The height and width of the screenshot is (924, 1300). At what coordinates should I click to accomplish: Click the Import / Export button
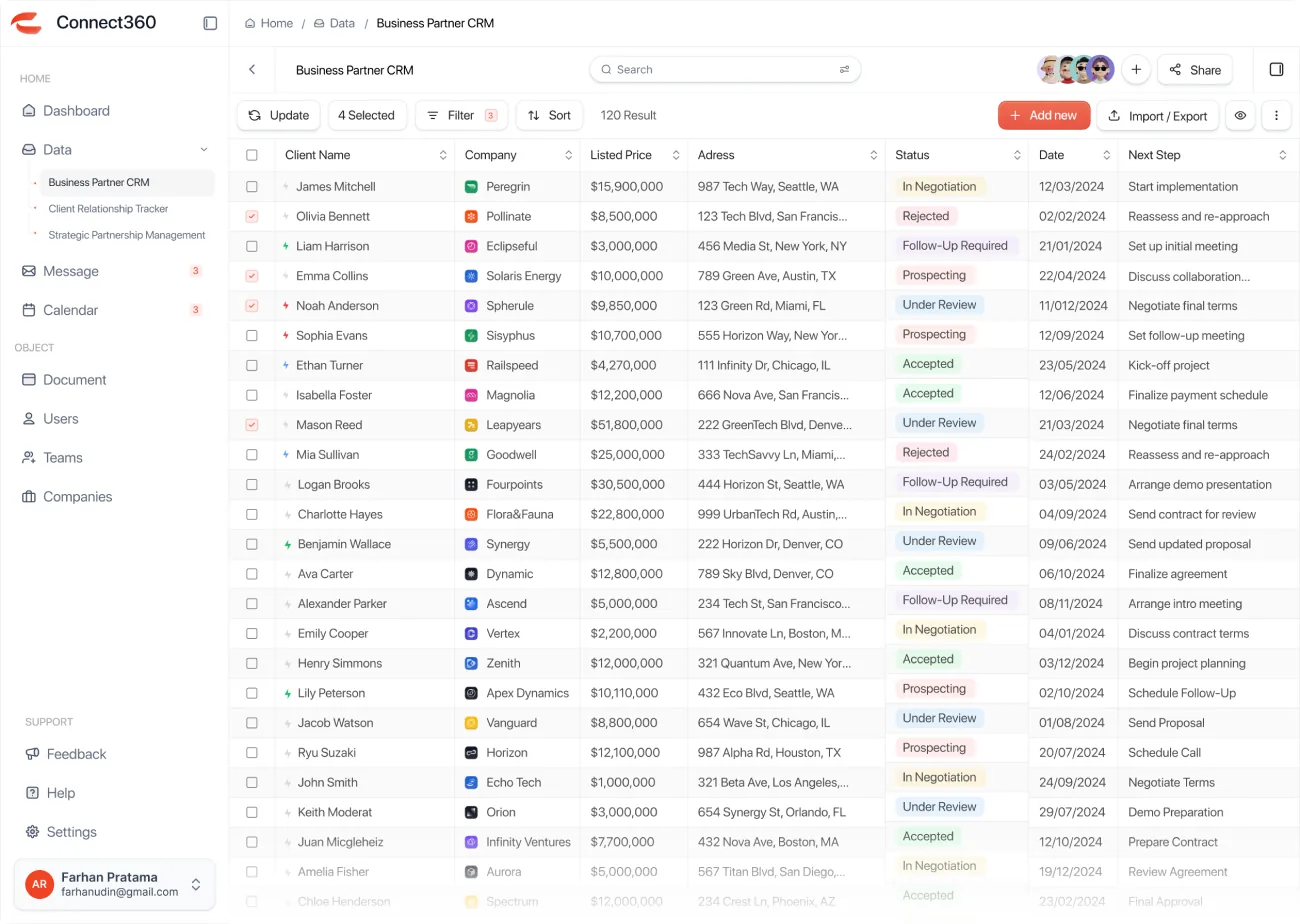click(1158, 116)
